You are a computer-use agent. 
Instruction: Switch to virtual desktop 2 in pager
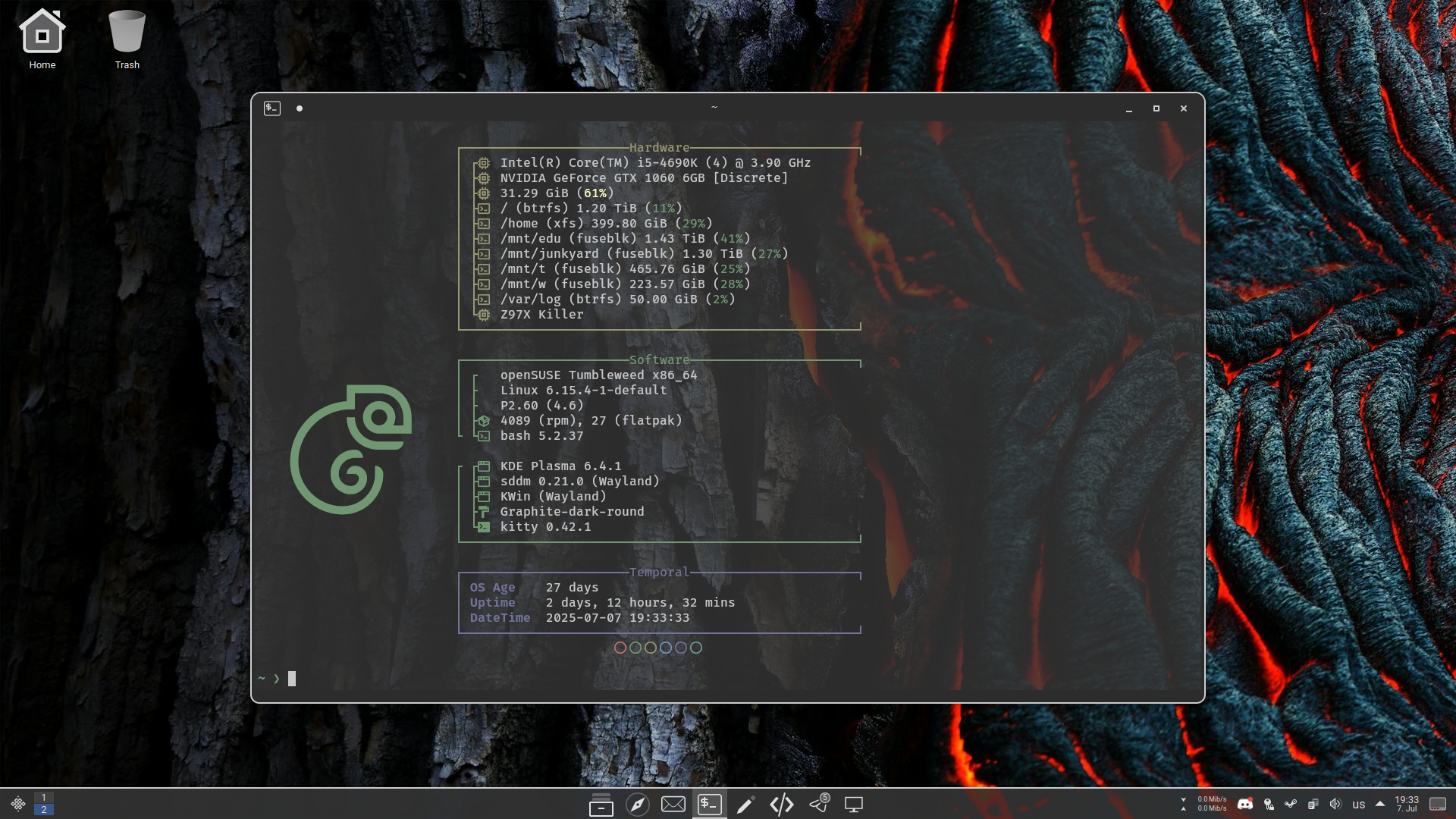tap(44, 810)
